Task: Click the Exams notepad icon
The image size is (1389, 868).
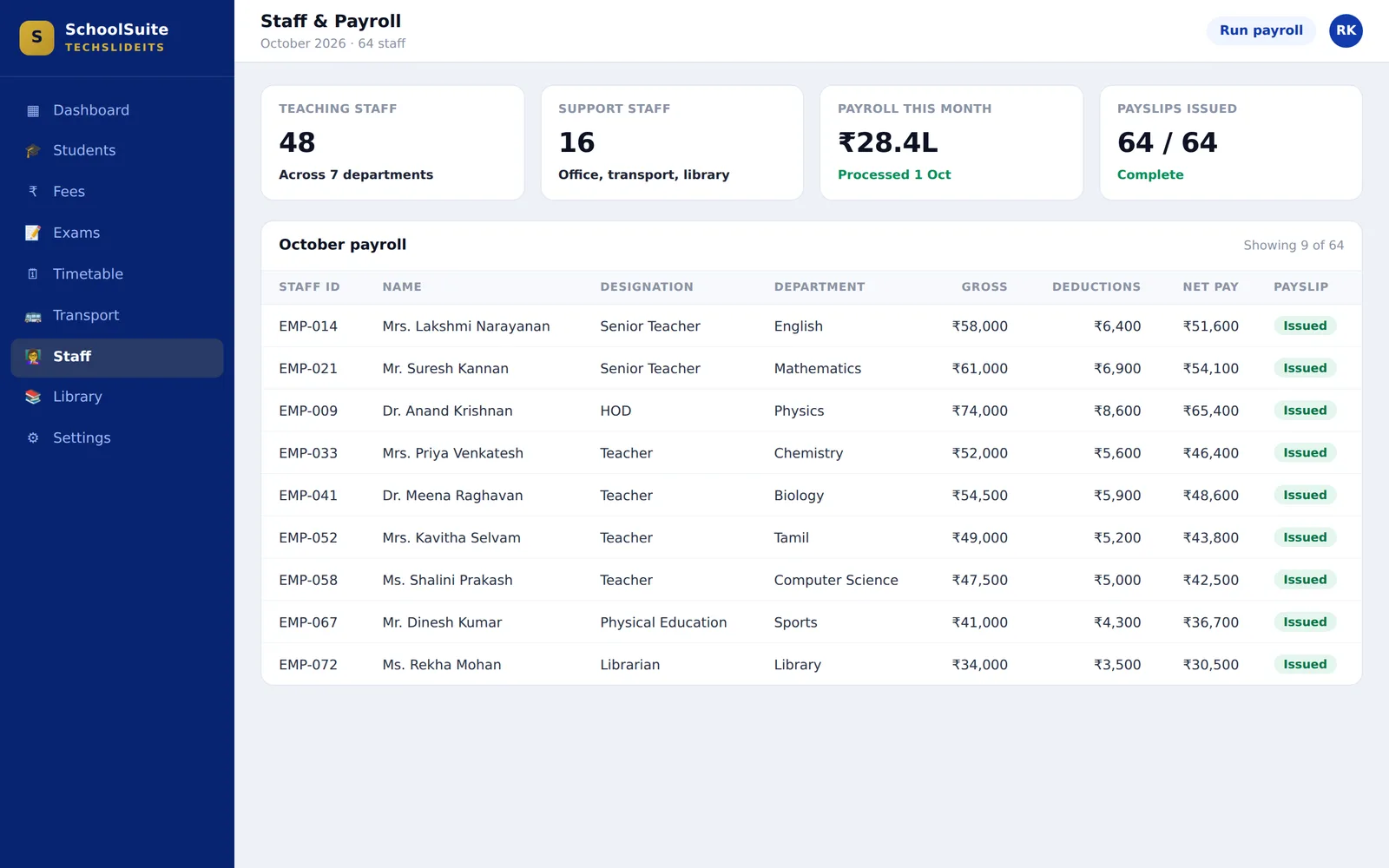Action: coord(33,233)
